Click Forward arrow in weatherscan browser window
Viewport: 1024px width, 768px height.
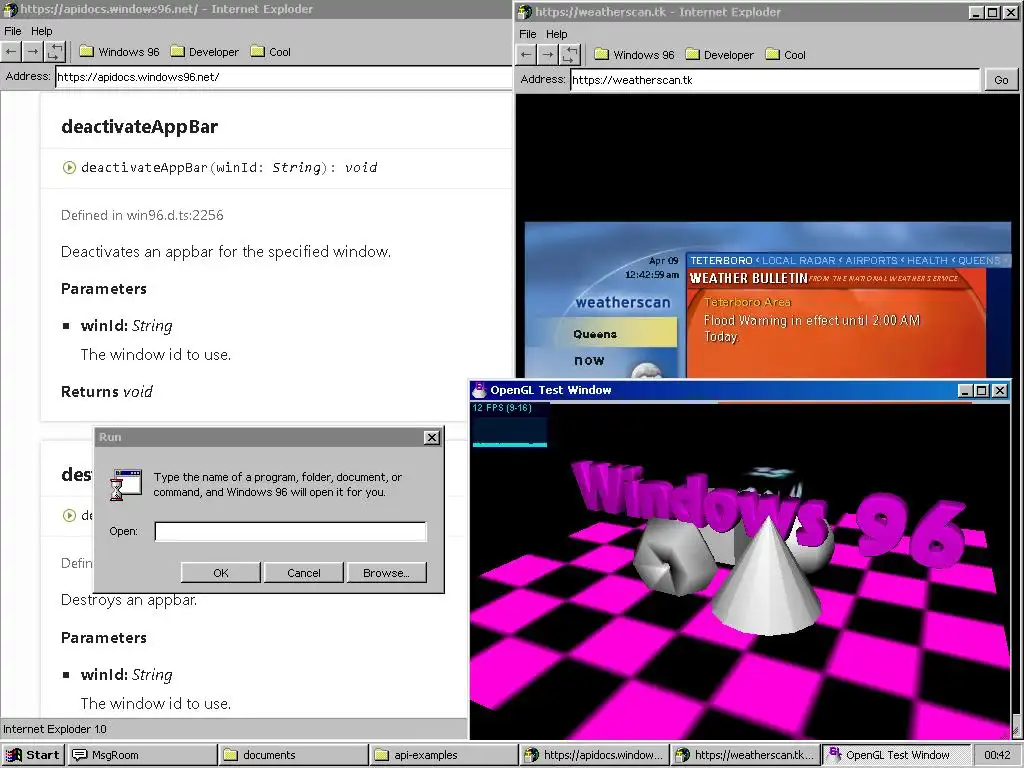(x=548, y=55)
